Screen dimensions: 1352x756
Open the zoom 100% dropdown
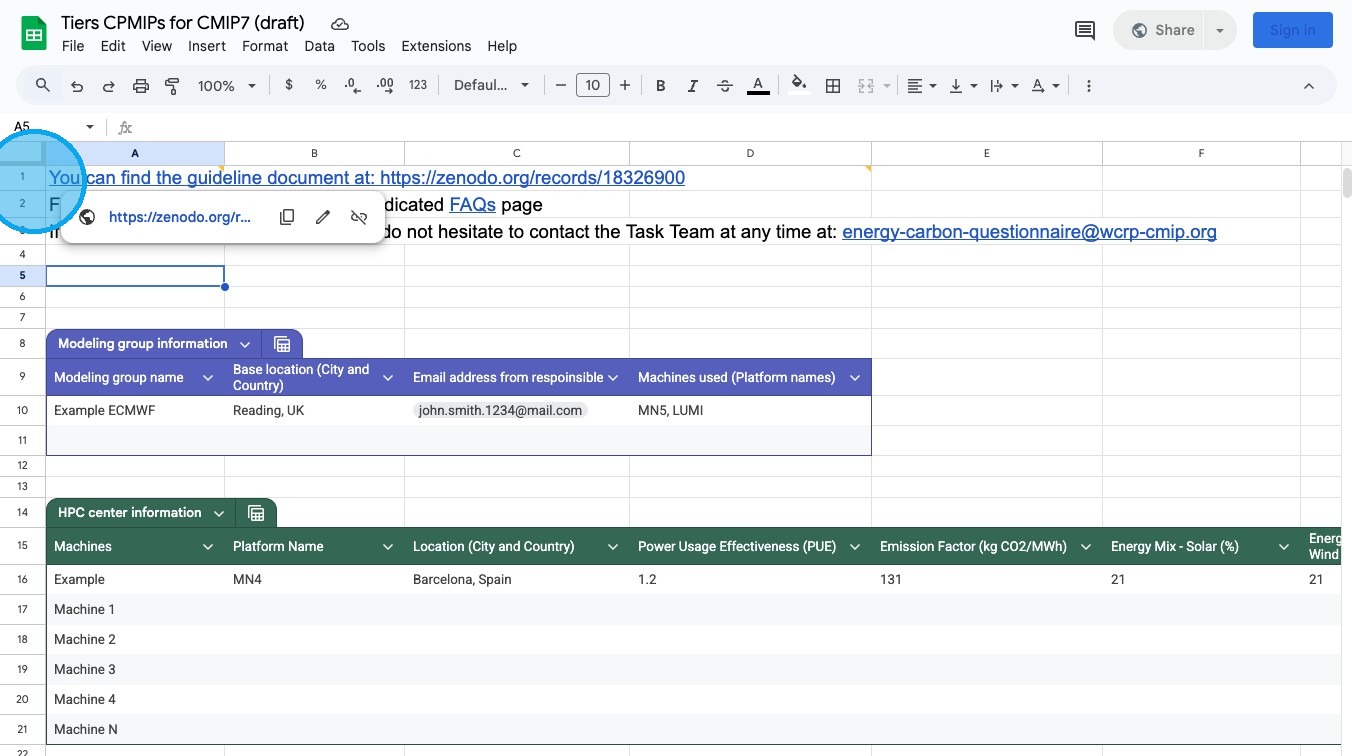227,86
